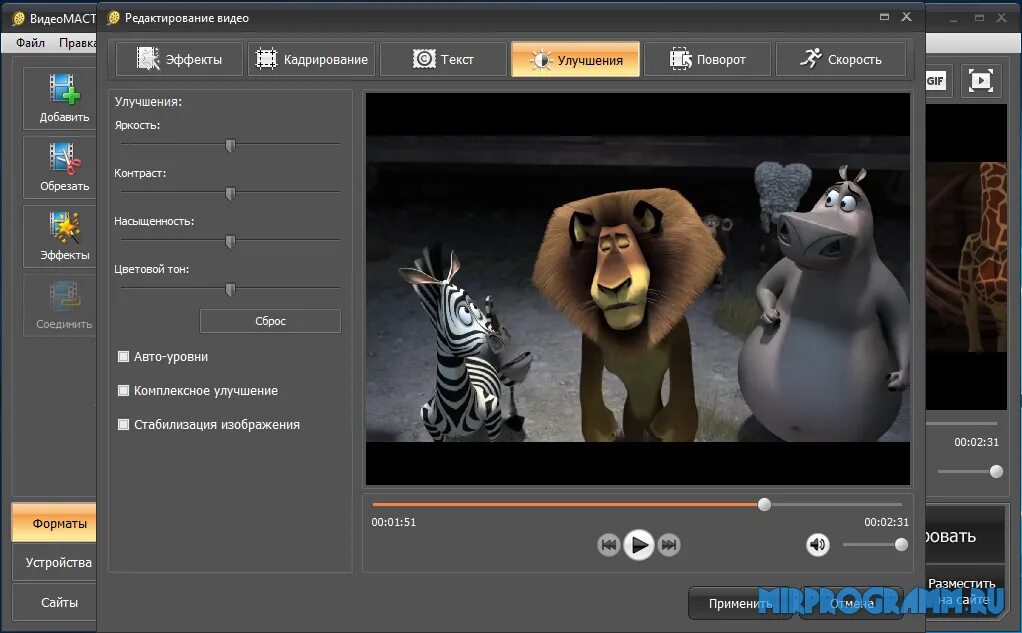Click the Насыщенность slider handle

click(x=230, y=242)
